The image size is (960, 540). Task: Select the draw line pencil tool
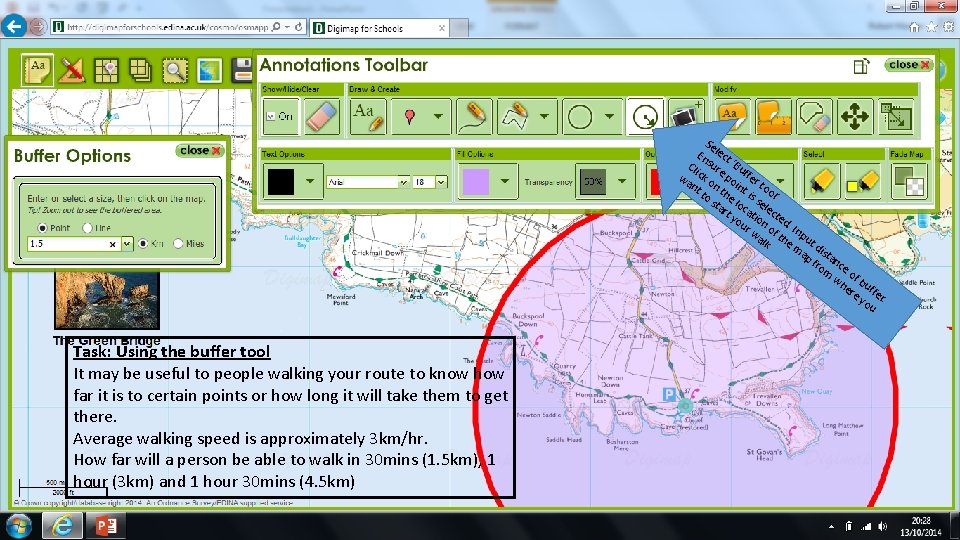(474, 116)
